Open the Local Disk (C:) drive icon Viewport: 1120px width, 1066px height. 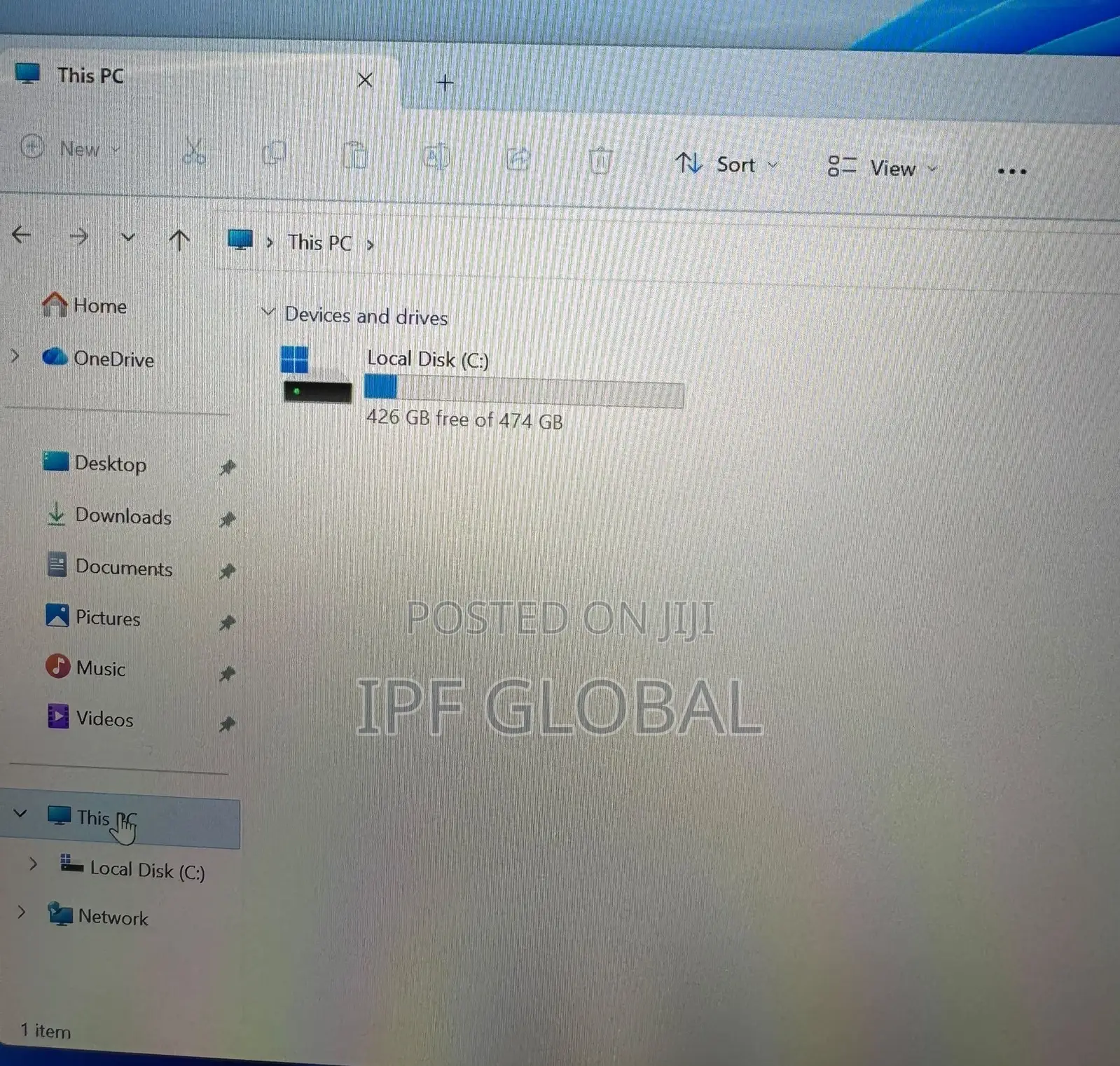click(x=317, y=375)
